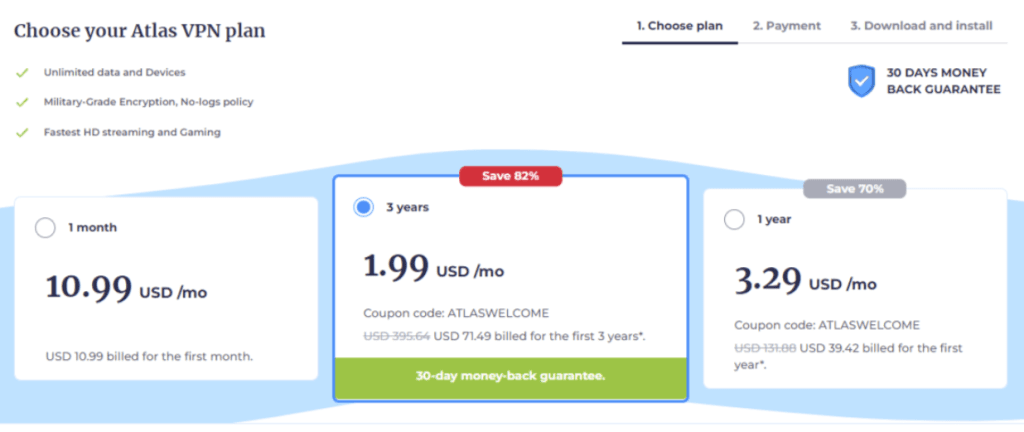
Task: Click the 1.99 USD /mo price
Action: (434, 268)
